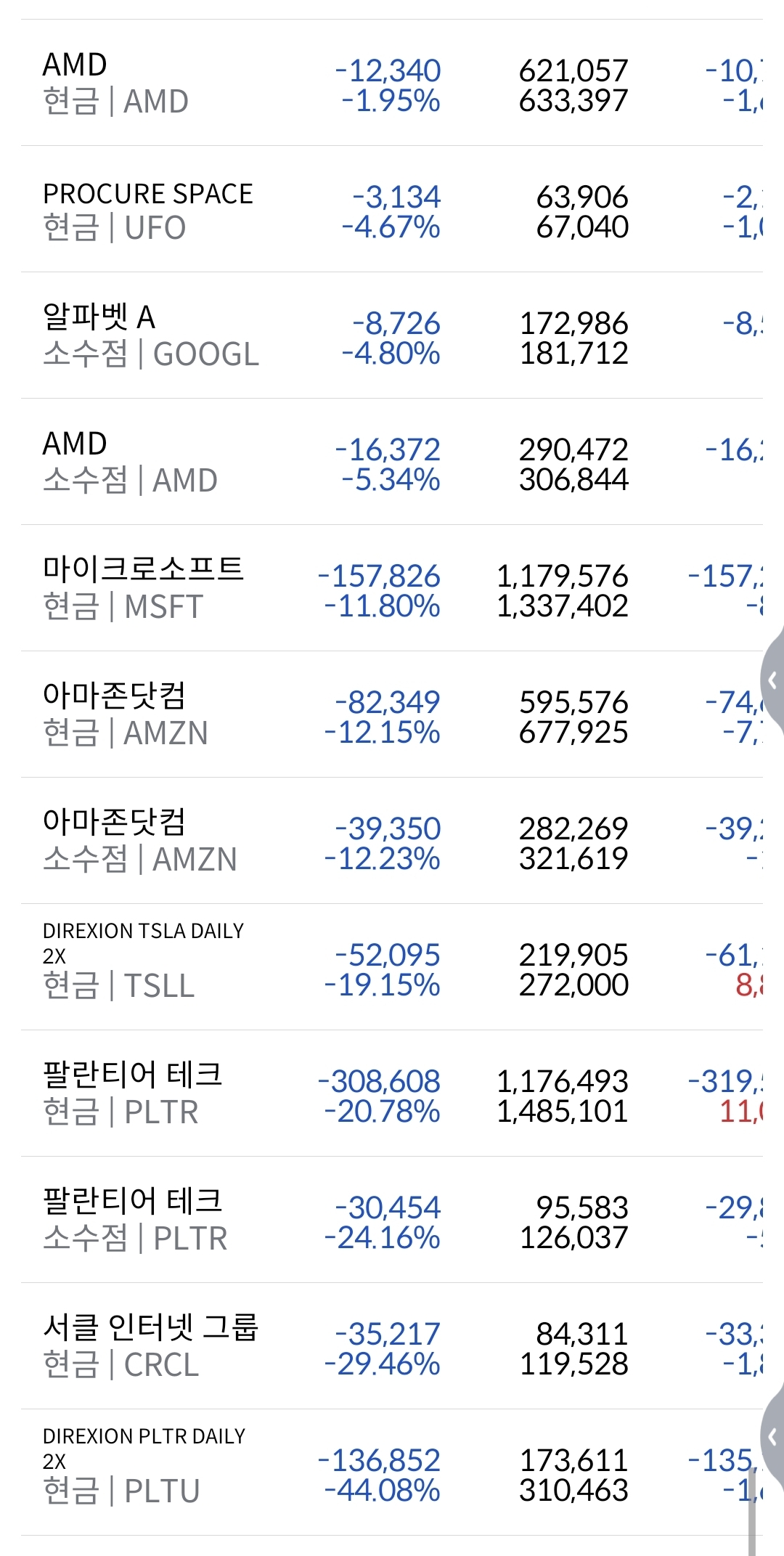Screen dimensions: 784x1556
Task: Open the AMD 현금 holding row
Action: click(x=116, y=83)
